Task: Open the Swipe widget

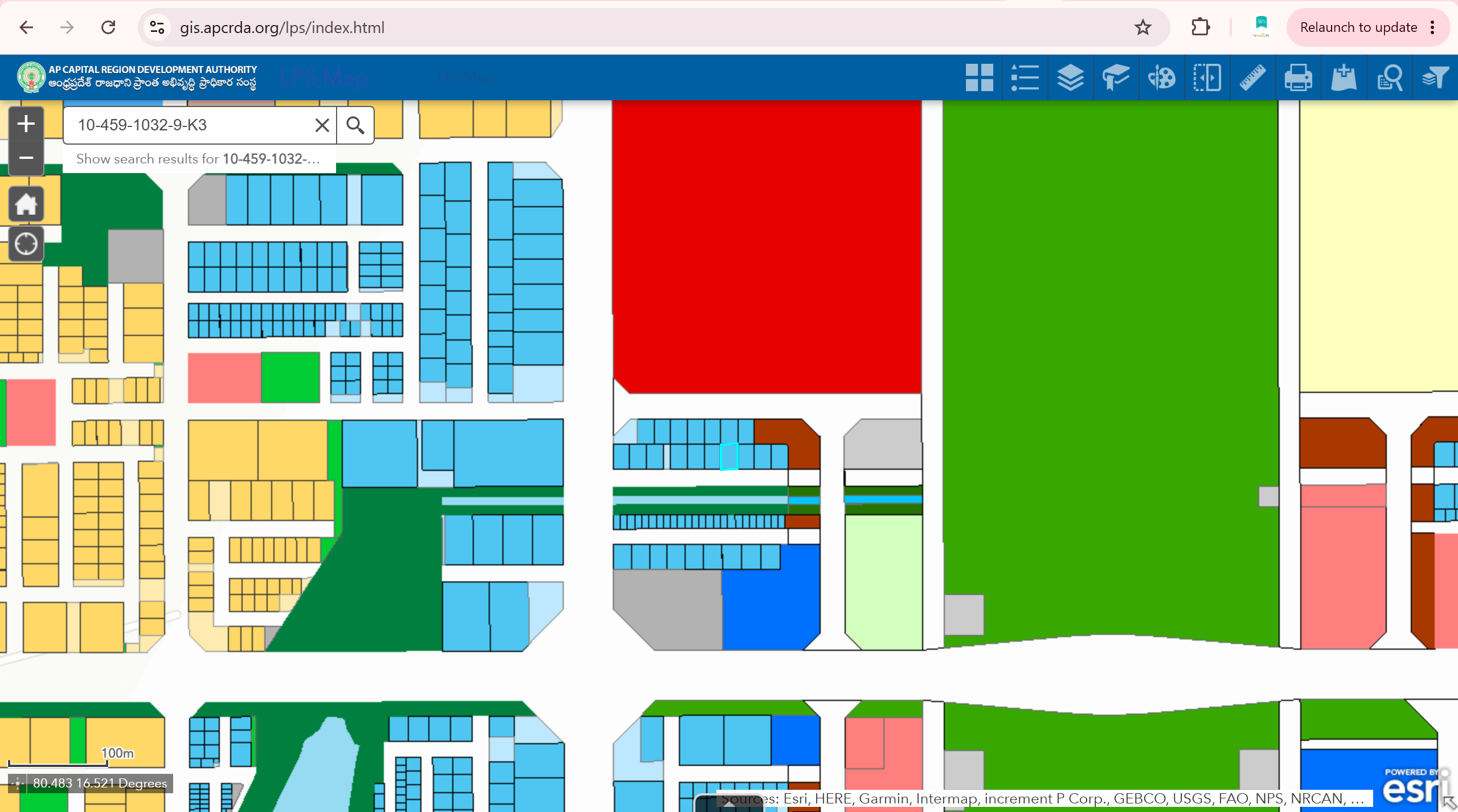Action: point(1207,78)
